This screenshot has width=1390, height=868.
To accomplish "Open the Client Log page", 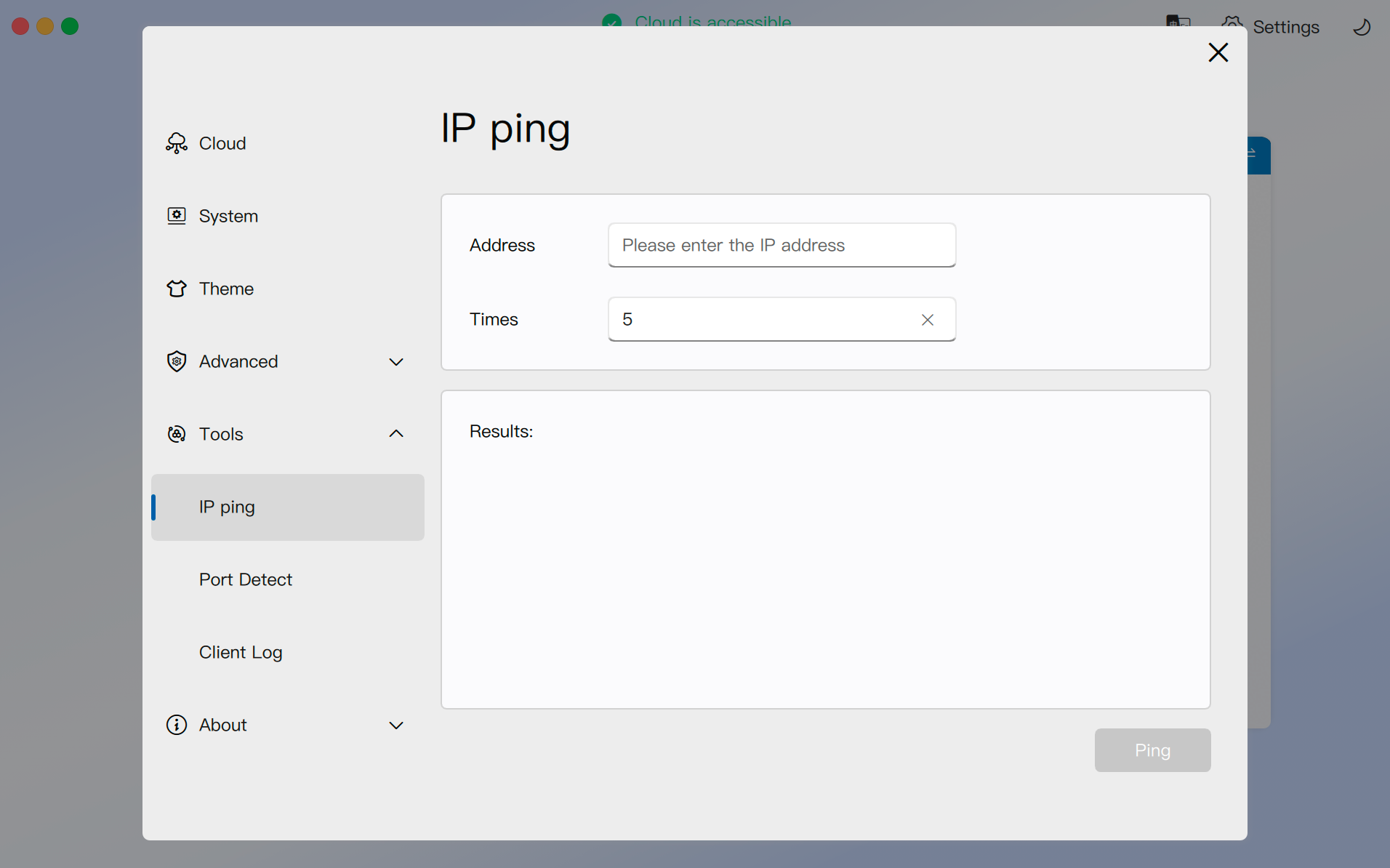I will pos(241,652).
